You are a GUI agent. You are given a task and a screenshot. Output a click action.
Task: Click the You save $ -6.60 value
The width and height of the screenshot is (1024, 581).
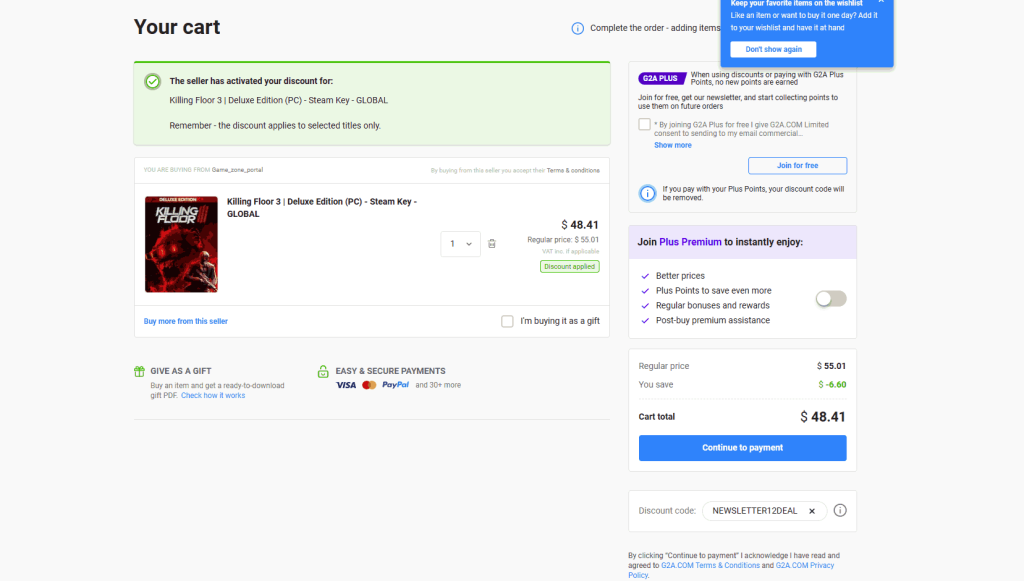click(x=832, y=385)
